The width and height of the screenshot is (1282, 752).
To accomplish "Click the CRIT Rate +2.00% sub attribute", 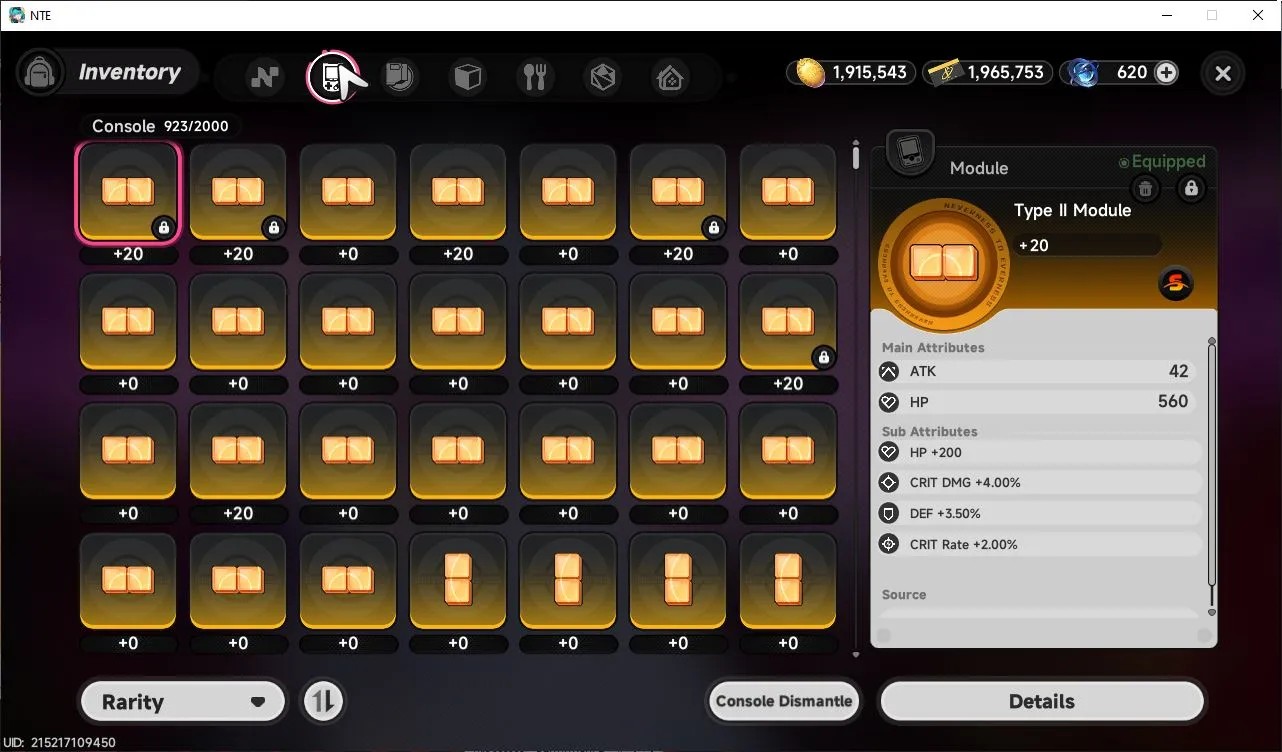I will tap(1038, 544).
